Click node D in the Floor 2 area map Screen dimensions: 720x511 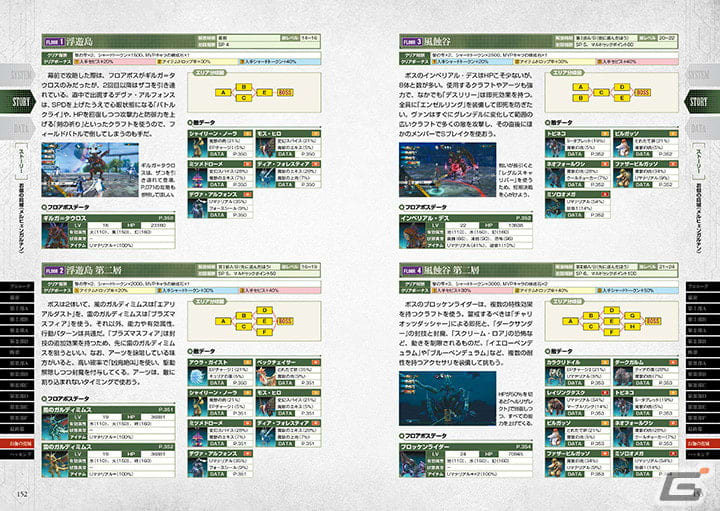264,310
